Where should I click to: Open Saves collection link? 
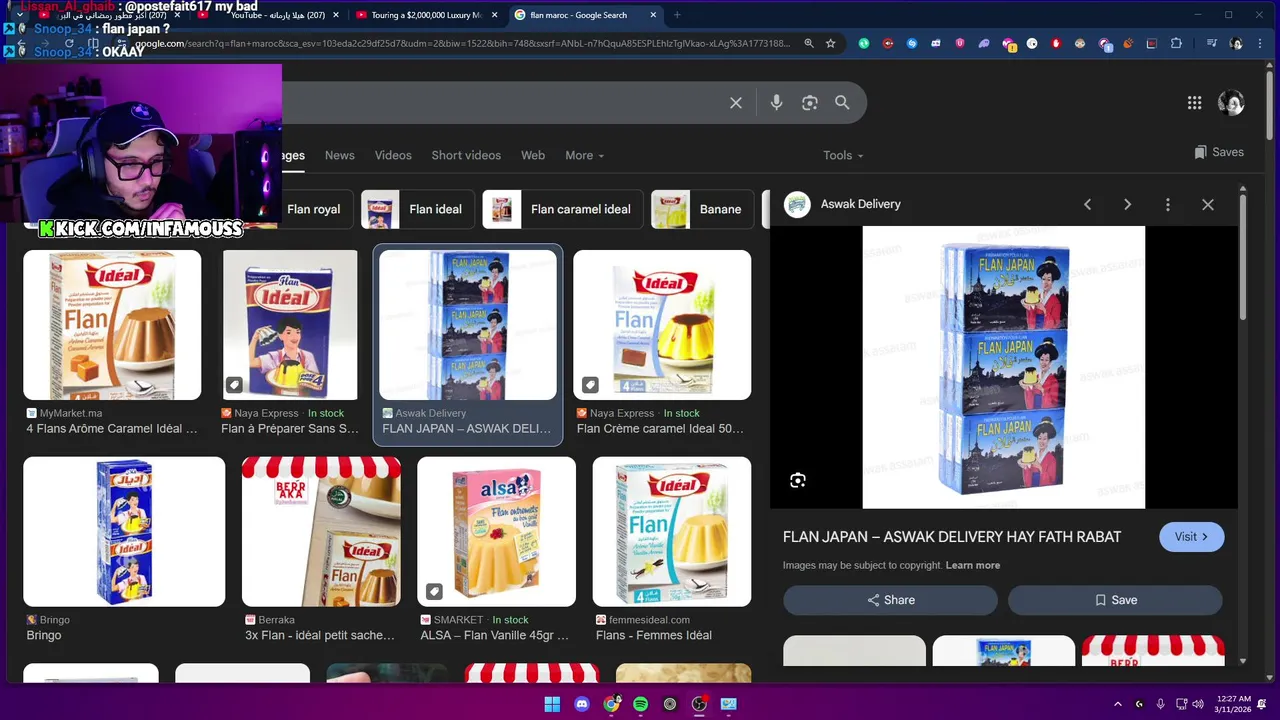[x=1219, y=152]
